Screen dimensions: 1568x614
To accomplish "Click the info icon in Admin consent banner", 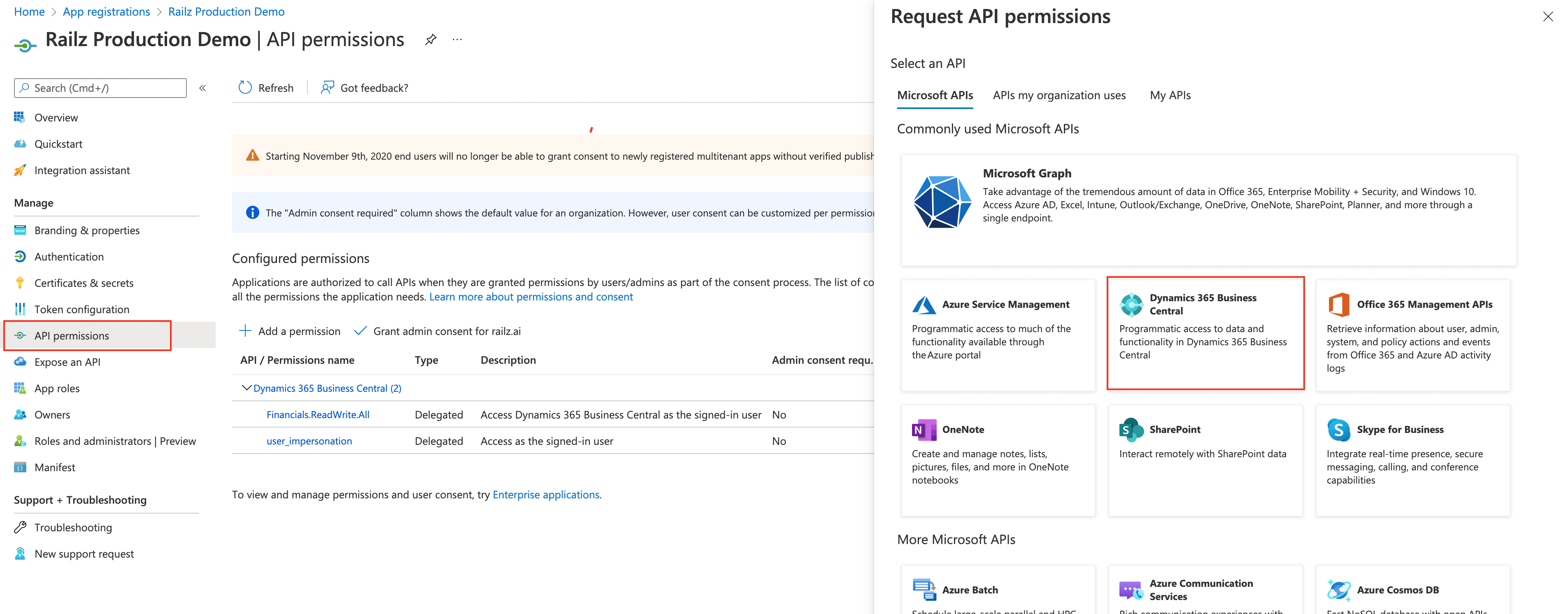I will click(x=252, y=212).
